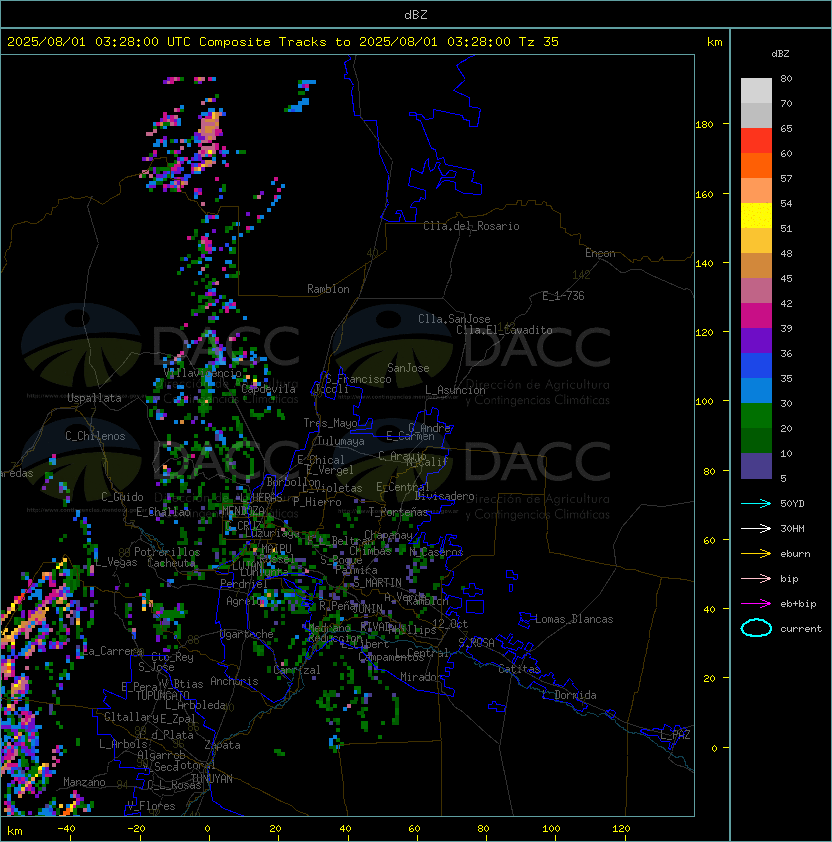Click the 'Carrizal' map label

[297, 670]
